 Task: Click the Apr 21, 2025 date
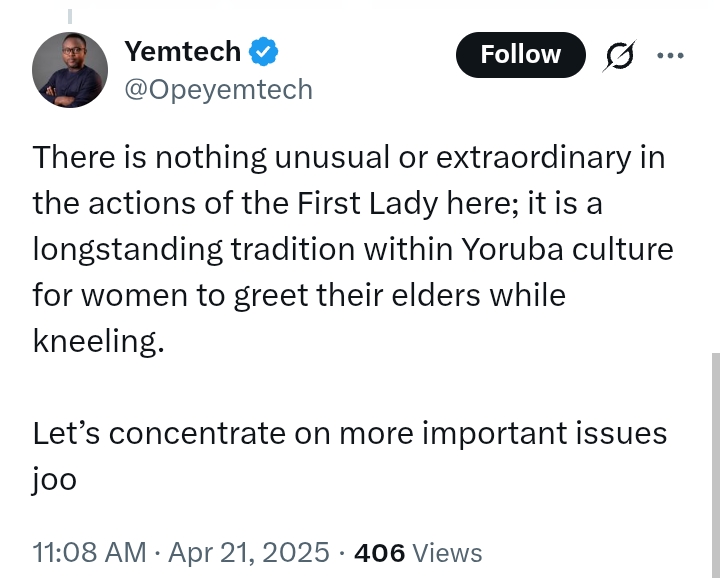pyautogui.click(x=248, y=552)
